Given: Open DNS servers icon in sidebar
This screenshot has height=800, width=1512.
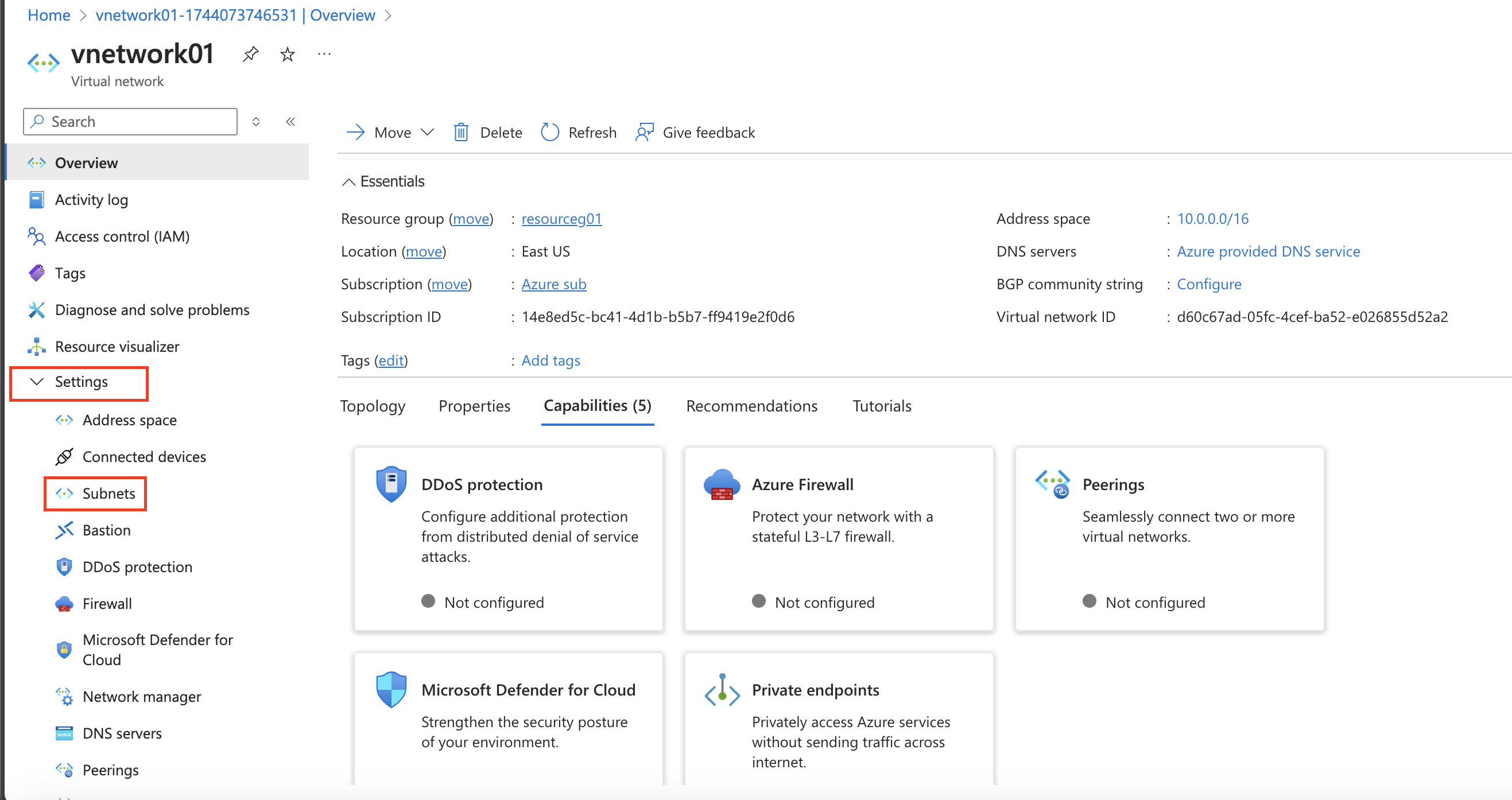Looking at the screenshot, I should coord(64,733).
